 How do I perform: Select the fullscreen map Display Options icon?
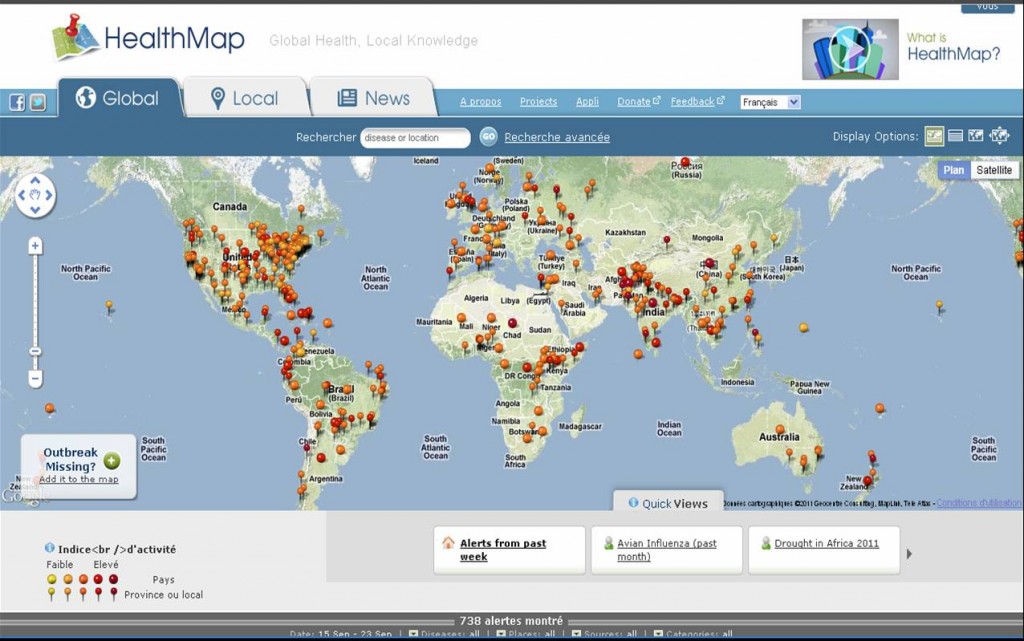tap(1000, 135)
